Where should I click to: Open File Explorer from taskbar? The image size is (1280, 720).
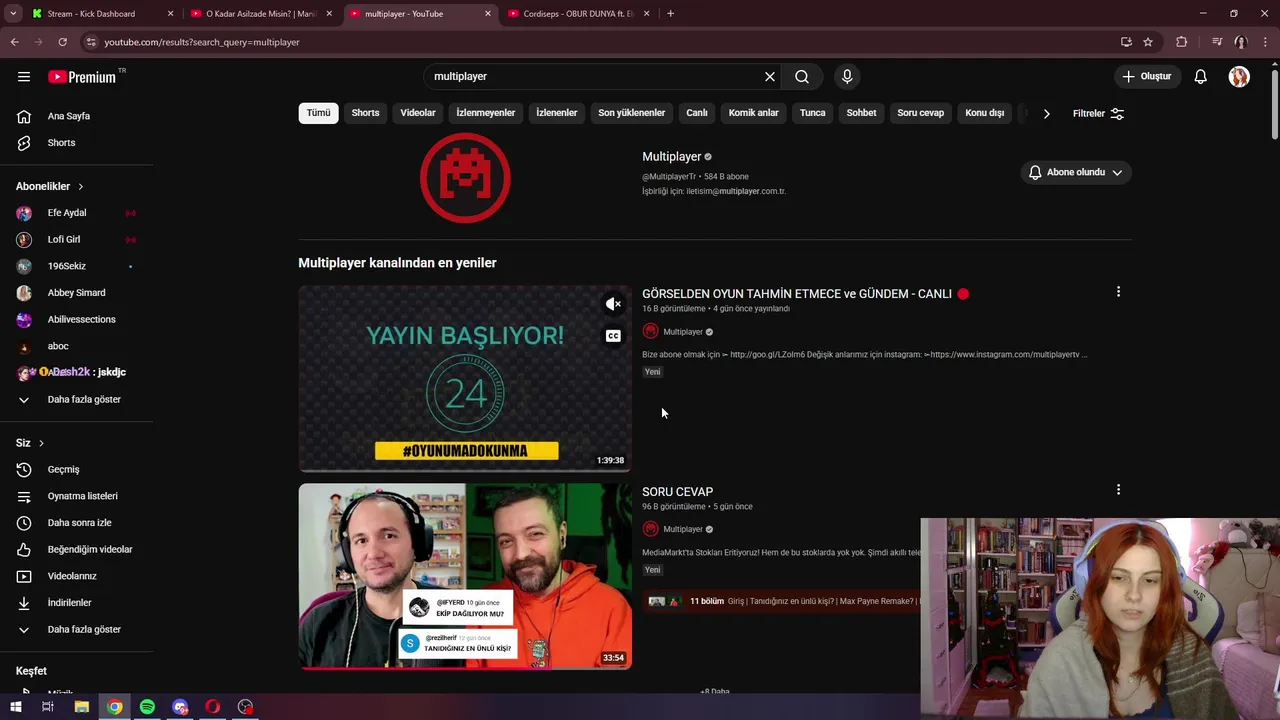coord(82,707)
